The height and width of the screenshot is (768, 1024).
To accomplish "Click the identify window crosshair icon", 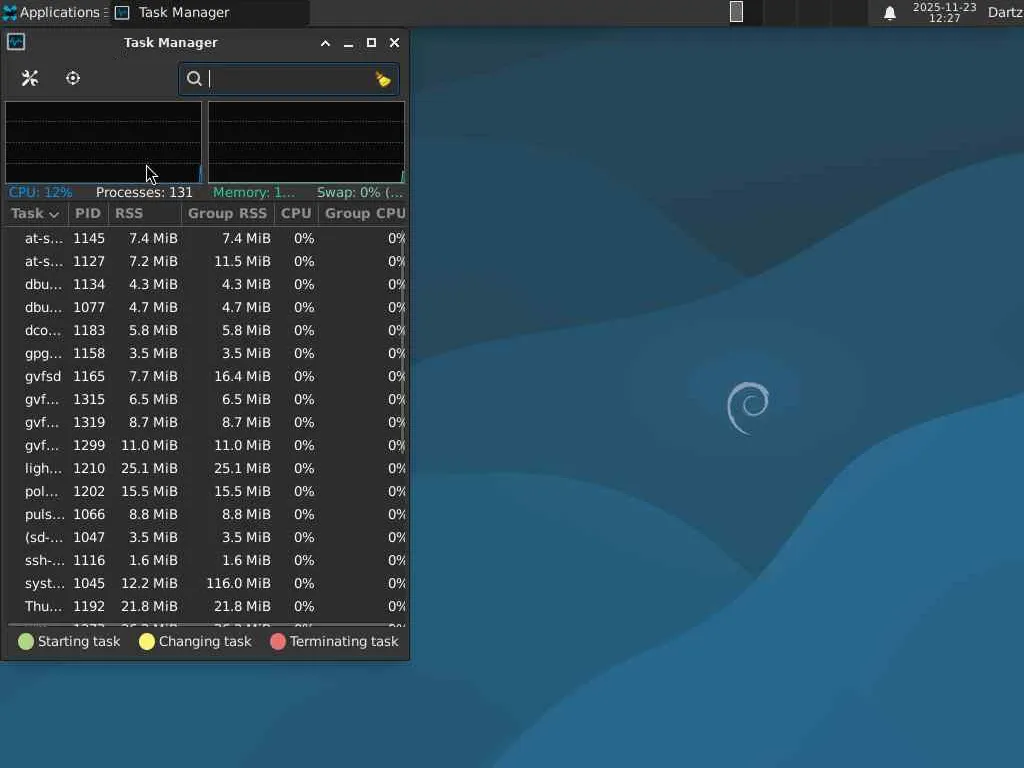I will pos(73,78).
